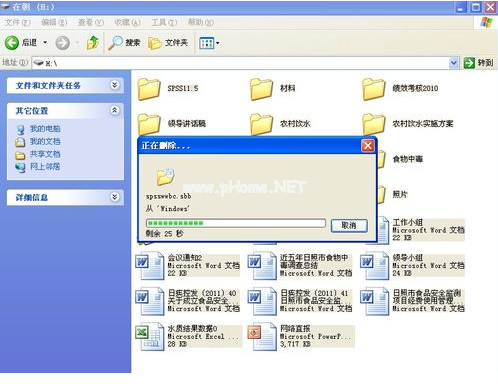498x391 pixels.
Task: Open Shared Documents (共享文档) in sidebar
Action: tap(45, 154)
